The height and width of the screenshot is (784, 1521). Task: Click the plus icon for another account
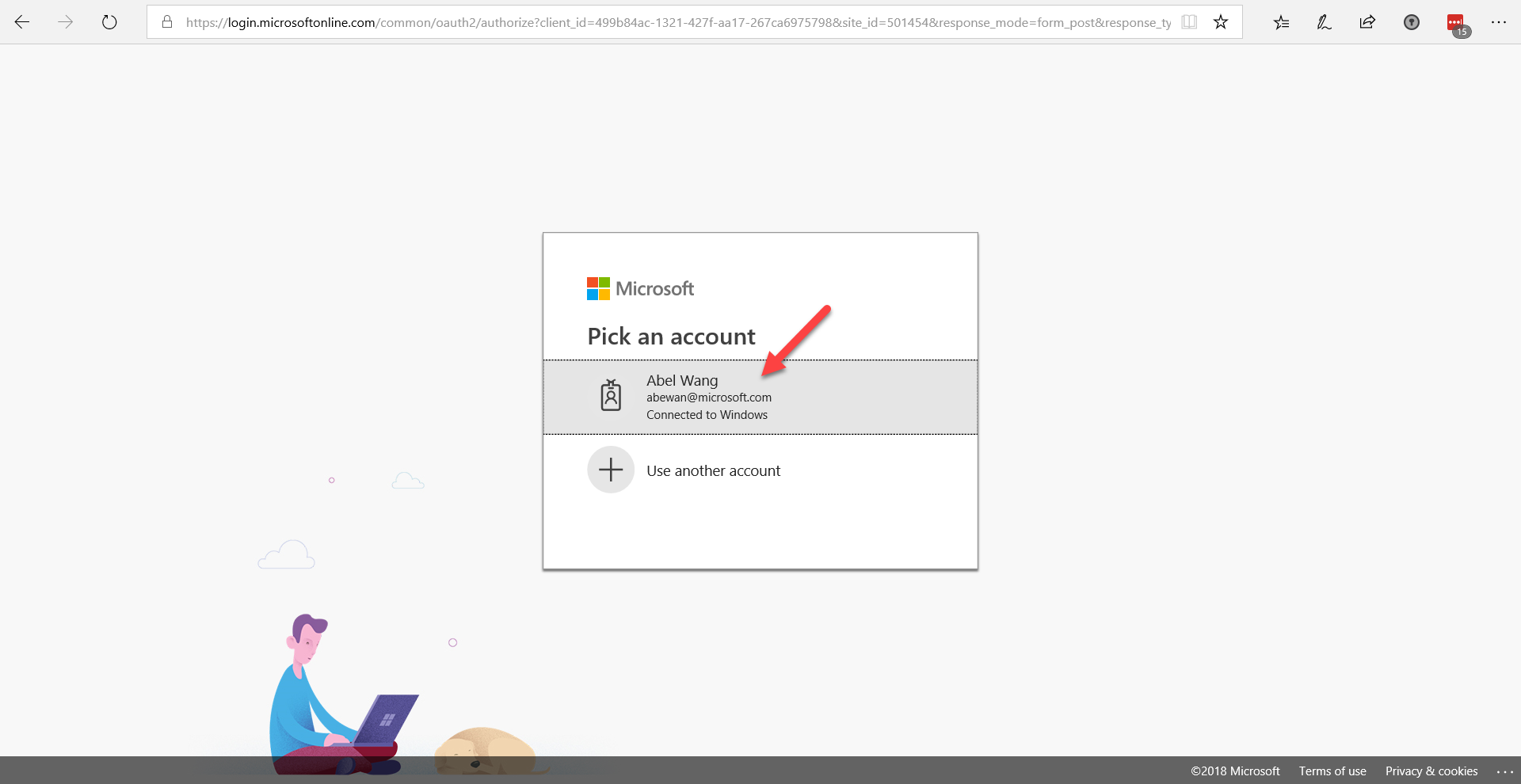[611, 470]
